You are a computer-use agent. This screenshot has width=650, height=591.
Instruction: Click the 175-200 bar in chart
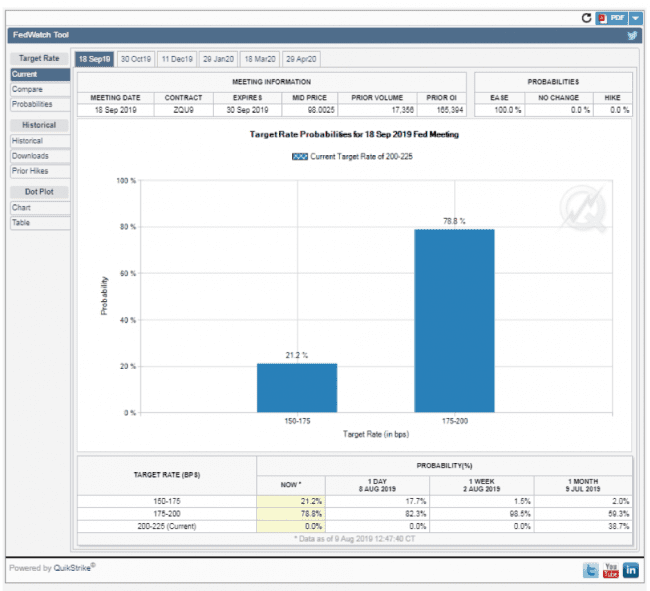click(x=454, y=321)
